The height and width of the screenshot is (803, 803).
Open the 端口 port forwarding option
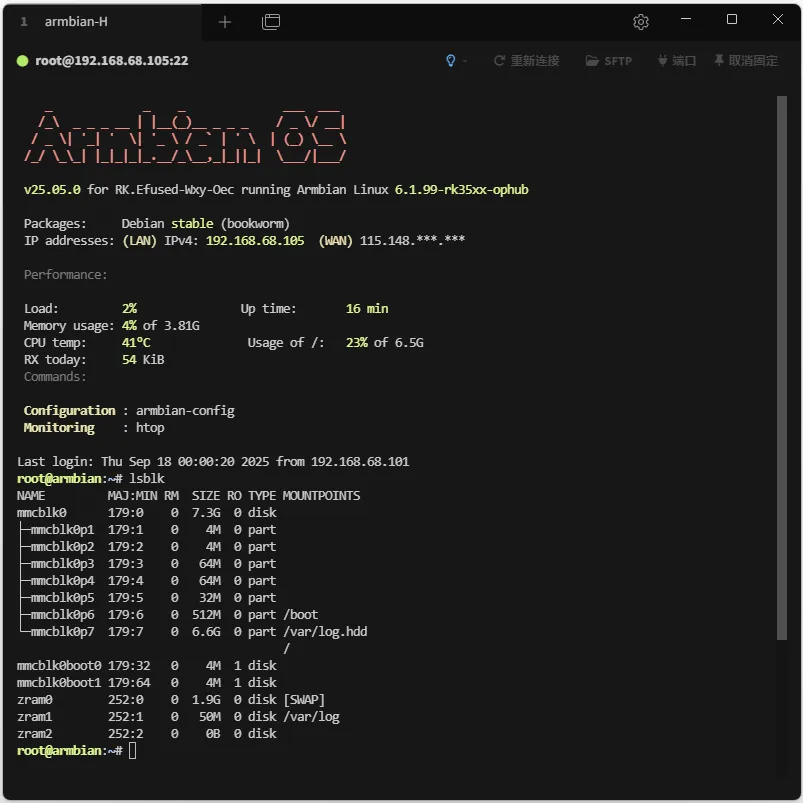676,61
